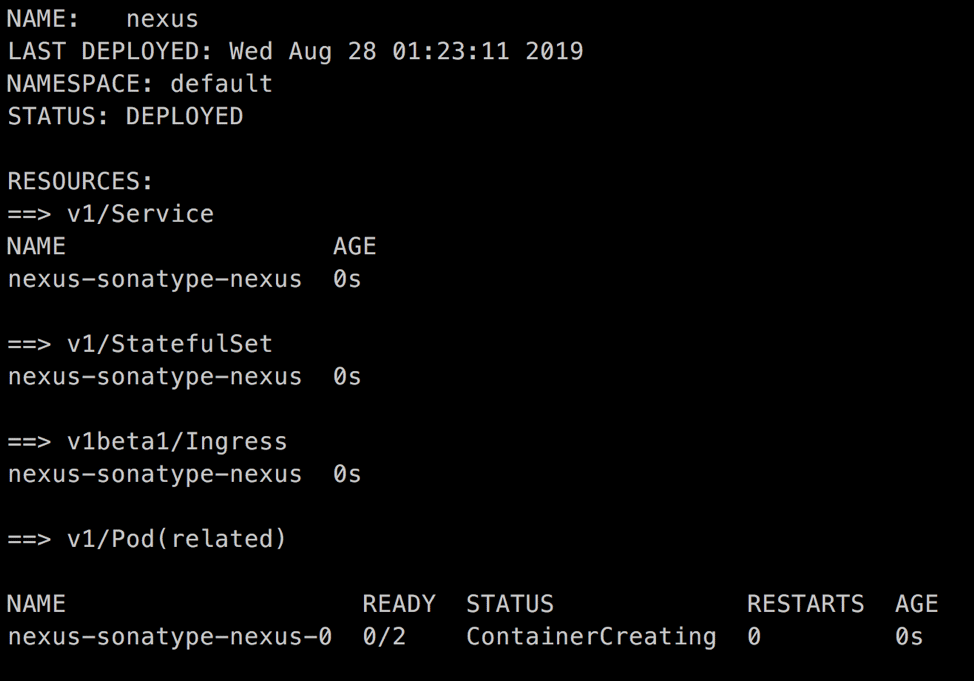The width and height of the screenshot is (974, 681).
Task: Click 'nexus-sonatype-nexus' under v1/Service
Action: (x=155, y=279)
